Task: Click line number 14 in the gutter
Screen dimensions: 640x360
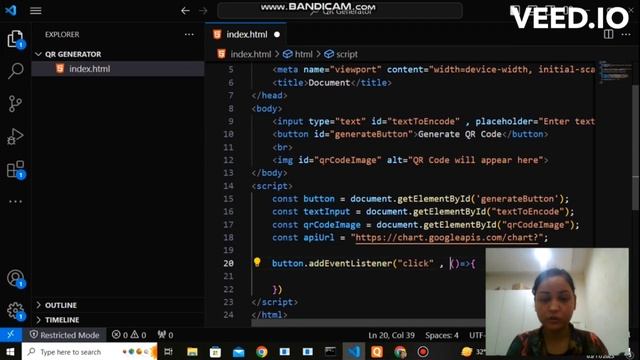Action: click(x=229, y=186)
